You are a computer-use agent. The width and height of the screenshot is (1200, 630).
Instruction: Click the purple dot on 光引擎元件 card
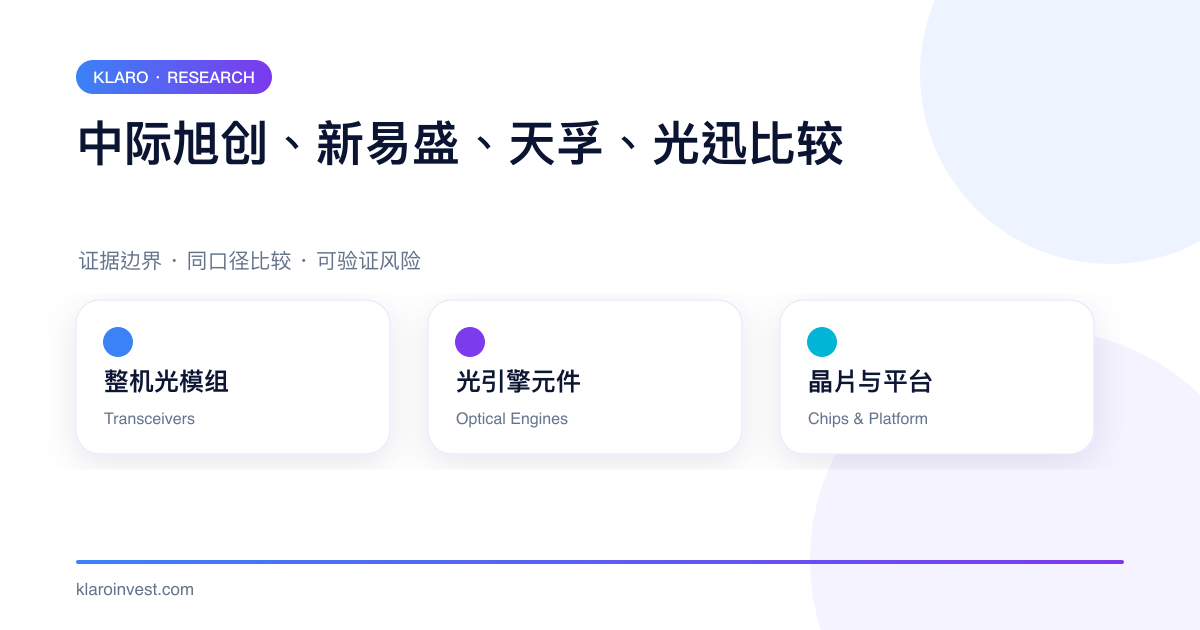click(x=470, y=342)
